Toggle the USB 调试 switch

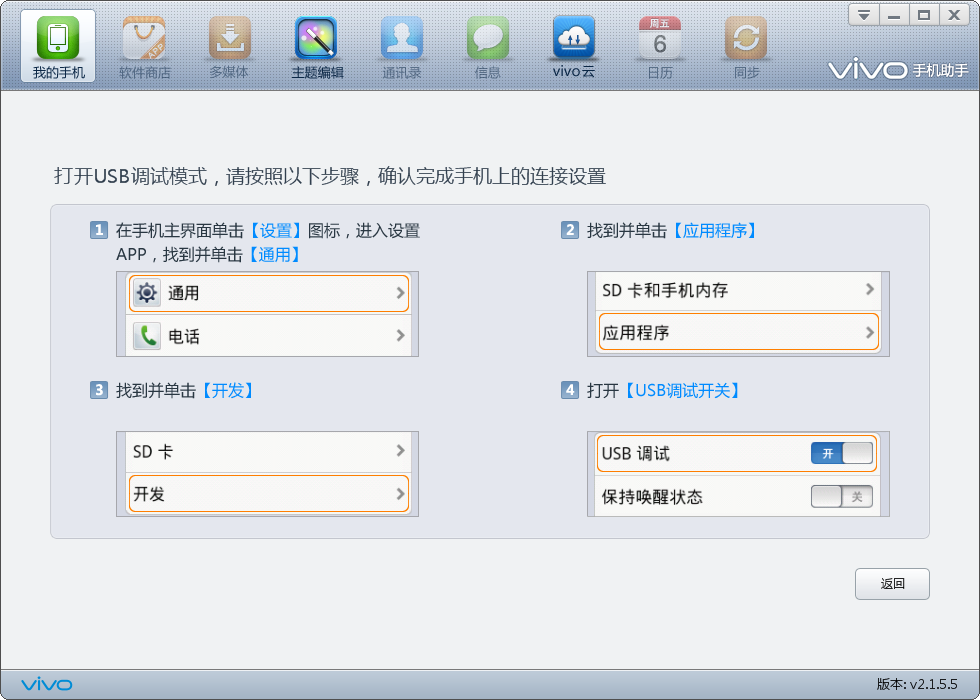pyautogui.click(x=842, y=453)
